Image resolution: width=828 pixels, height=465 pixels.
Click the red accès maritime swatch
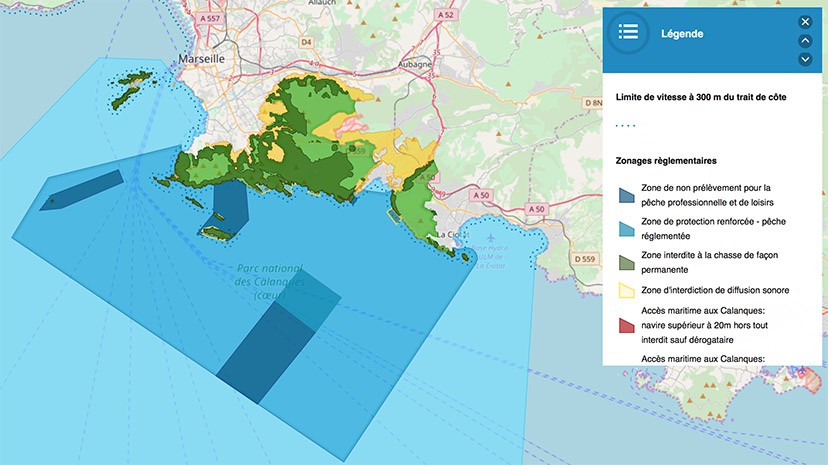(625, 325)
